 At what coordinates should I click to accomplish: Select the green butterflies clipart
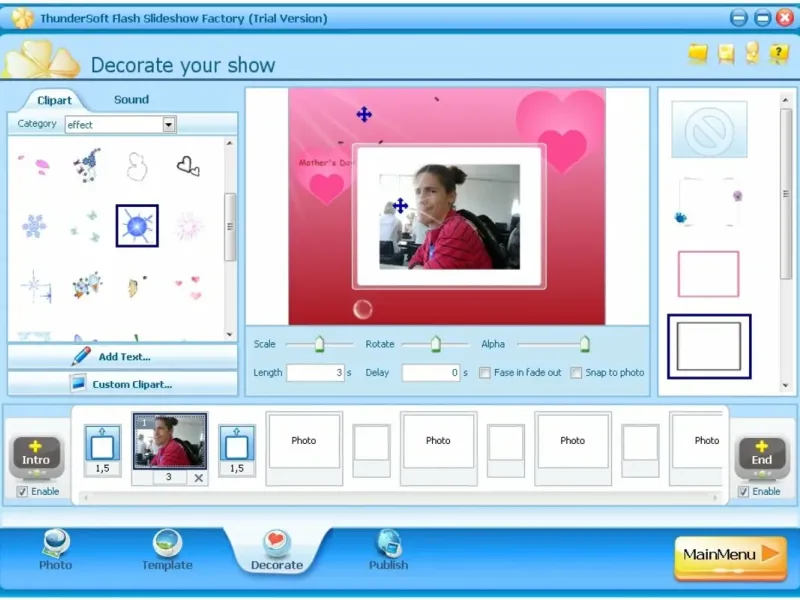pos(86,226)
